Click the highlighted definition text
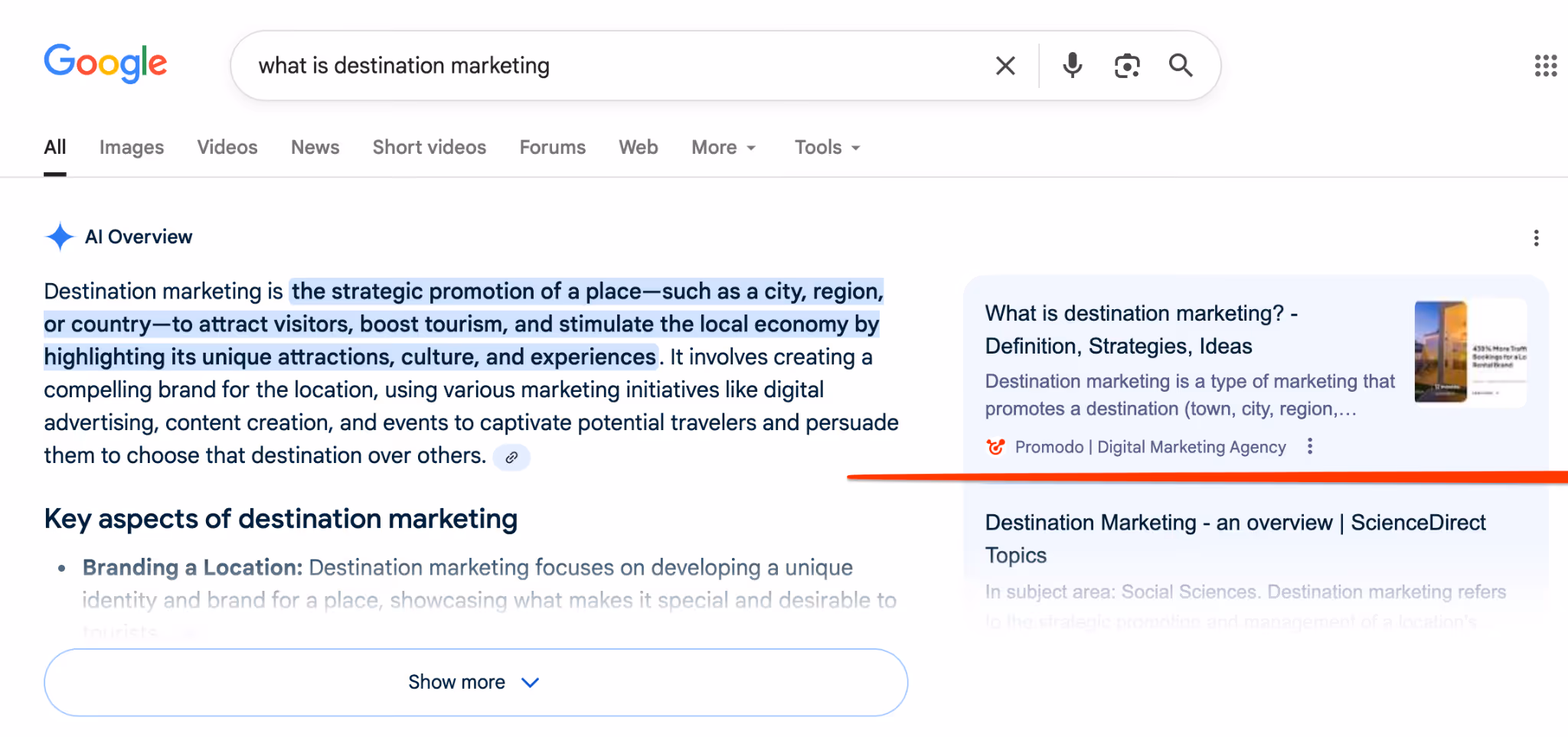This screenshot has width=1568, height=737. pos(464,324)
